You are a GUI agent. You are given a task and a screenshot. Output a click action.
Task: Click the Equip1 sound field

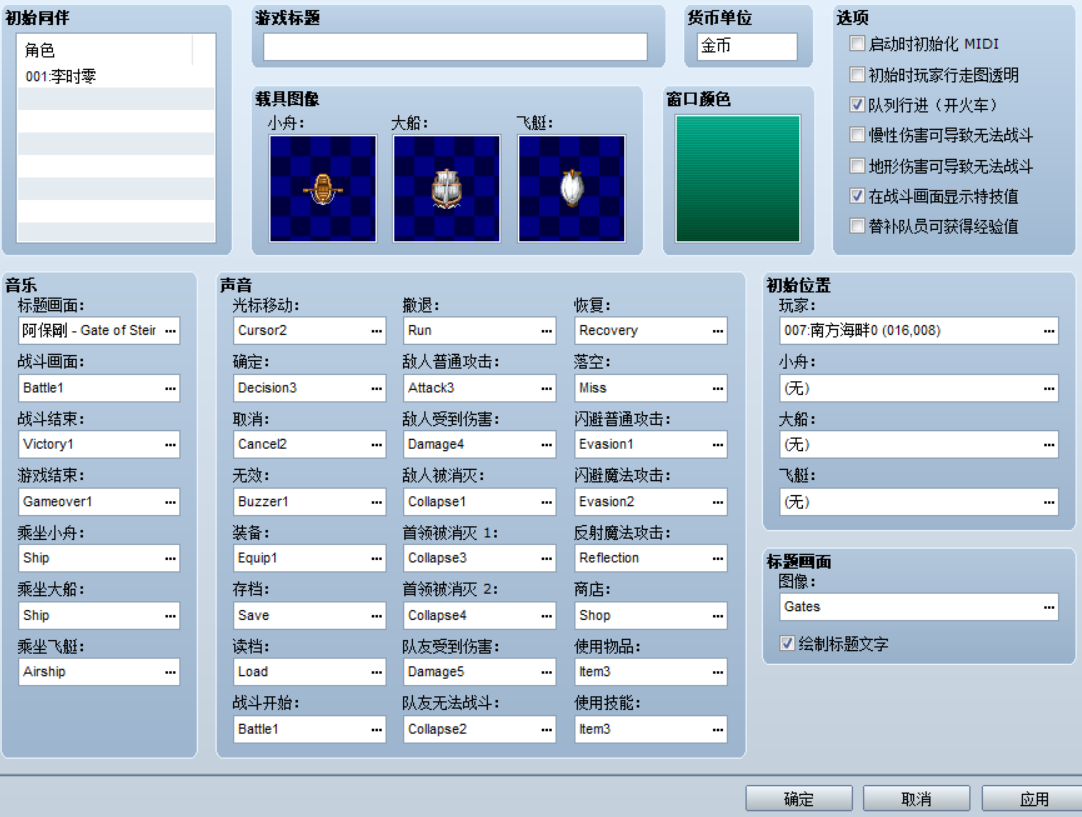coord(309,558)
